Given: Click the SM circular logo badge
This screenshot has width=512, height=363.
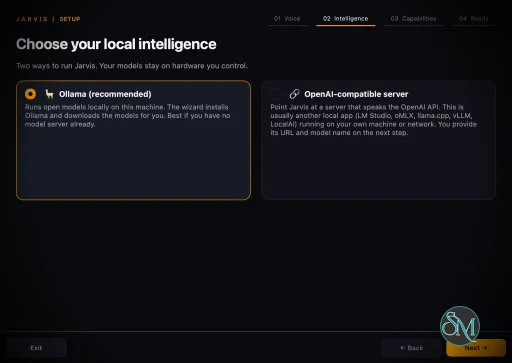Looking at the screenshot, I should pos(460,326).
